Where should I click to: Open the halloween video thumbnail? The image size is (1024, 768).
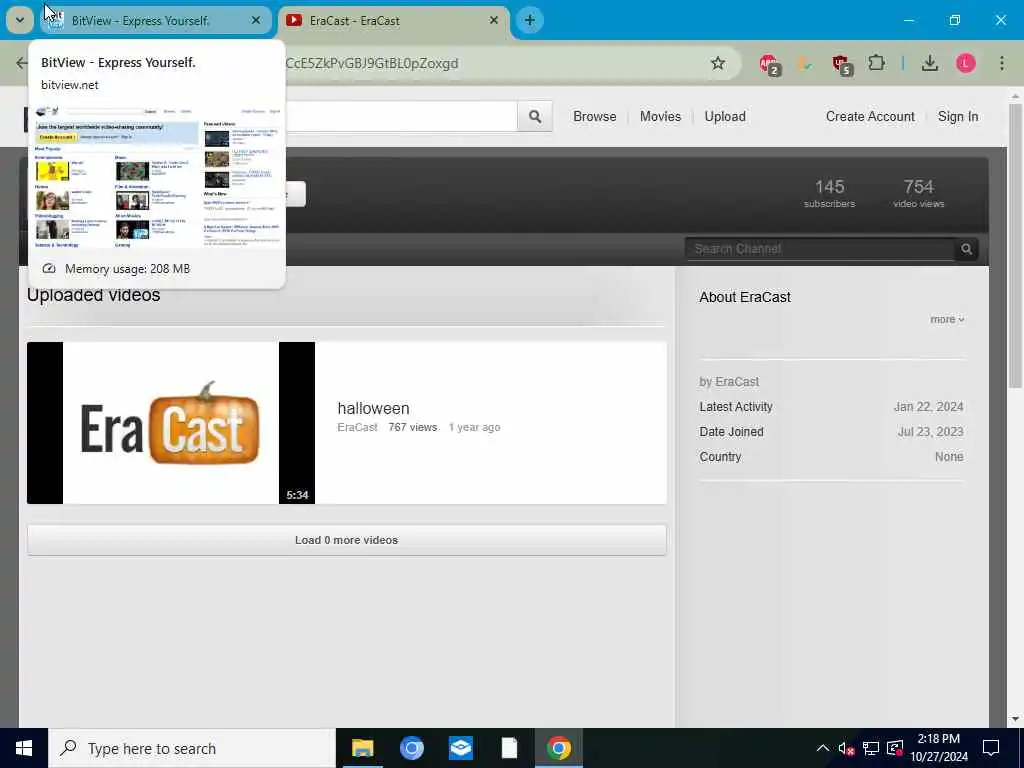[170, 423]
